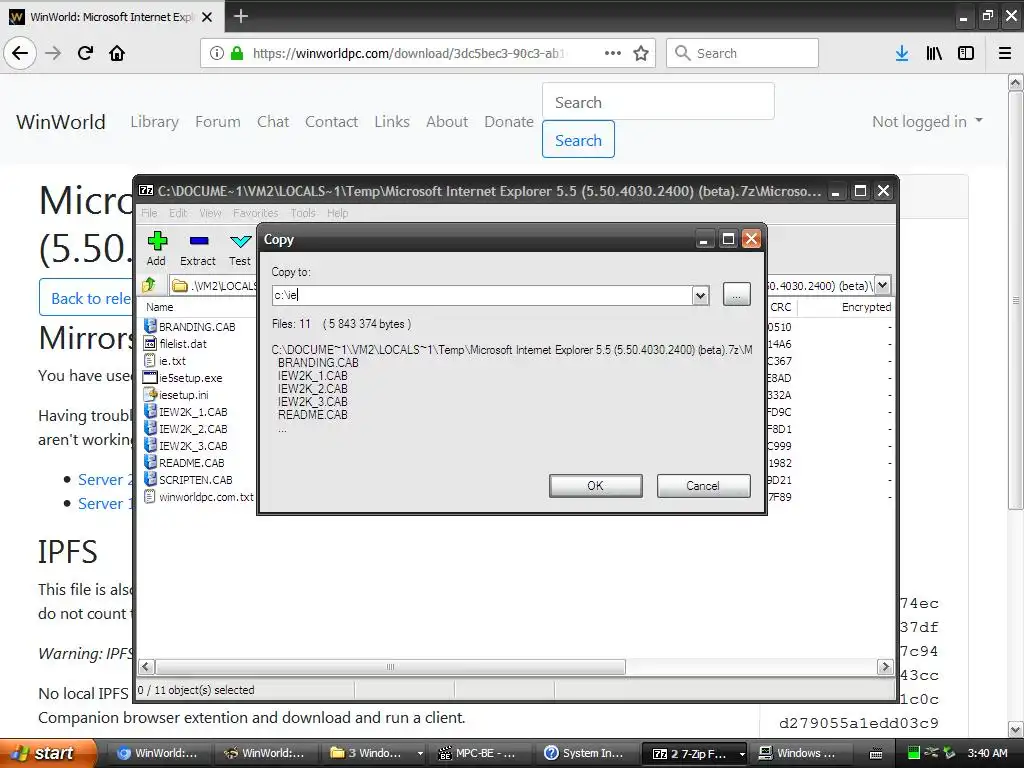Close the WinWorld Firefox tab

click(207, 17)
